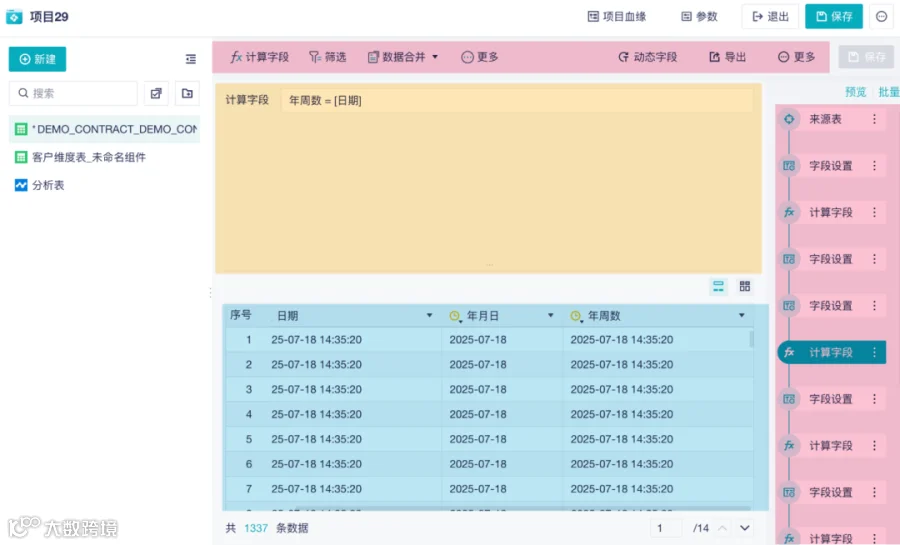The width and height of the screenshot is (900, 545).
Task: Click the page number input field
Action: coord(666,528)
